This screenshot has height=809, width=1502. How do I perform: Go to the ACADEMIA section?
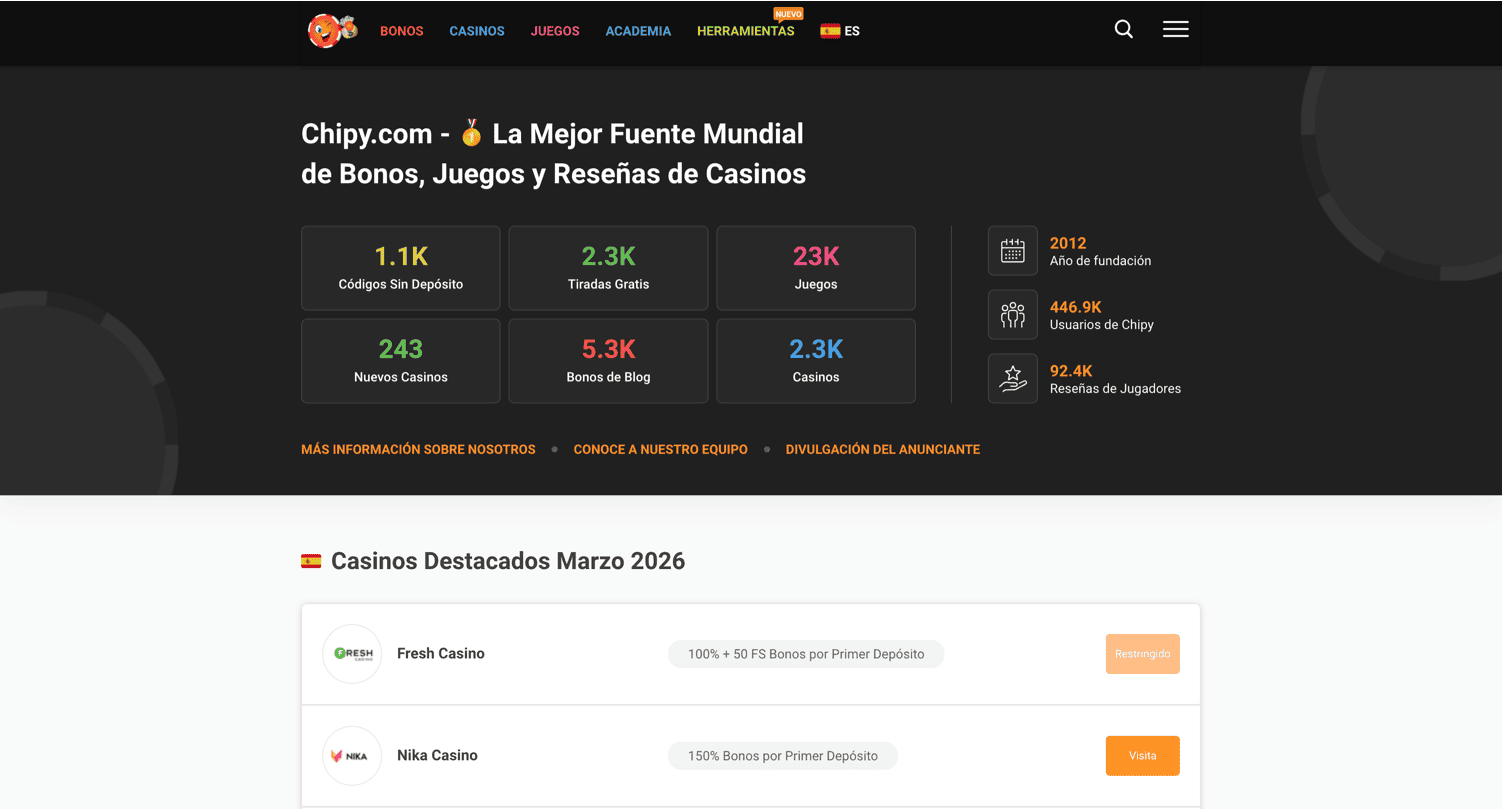638,31
